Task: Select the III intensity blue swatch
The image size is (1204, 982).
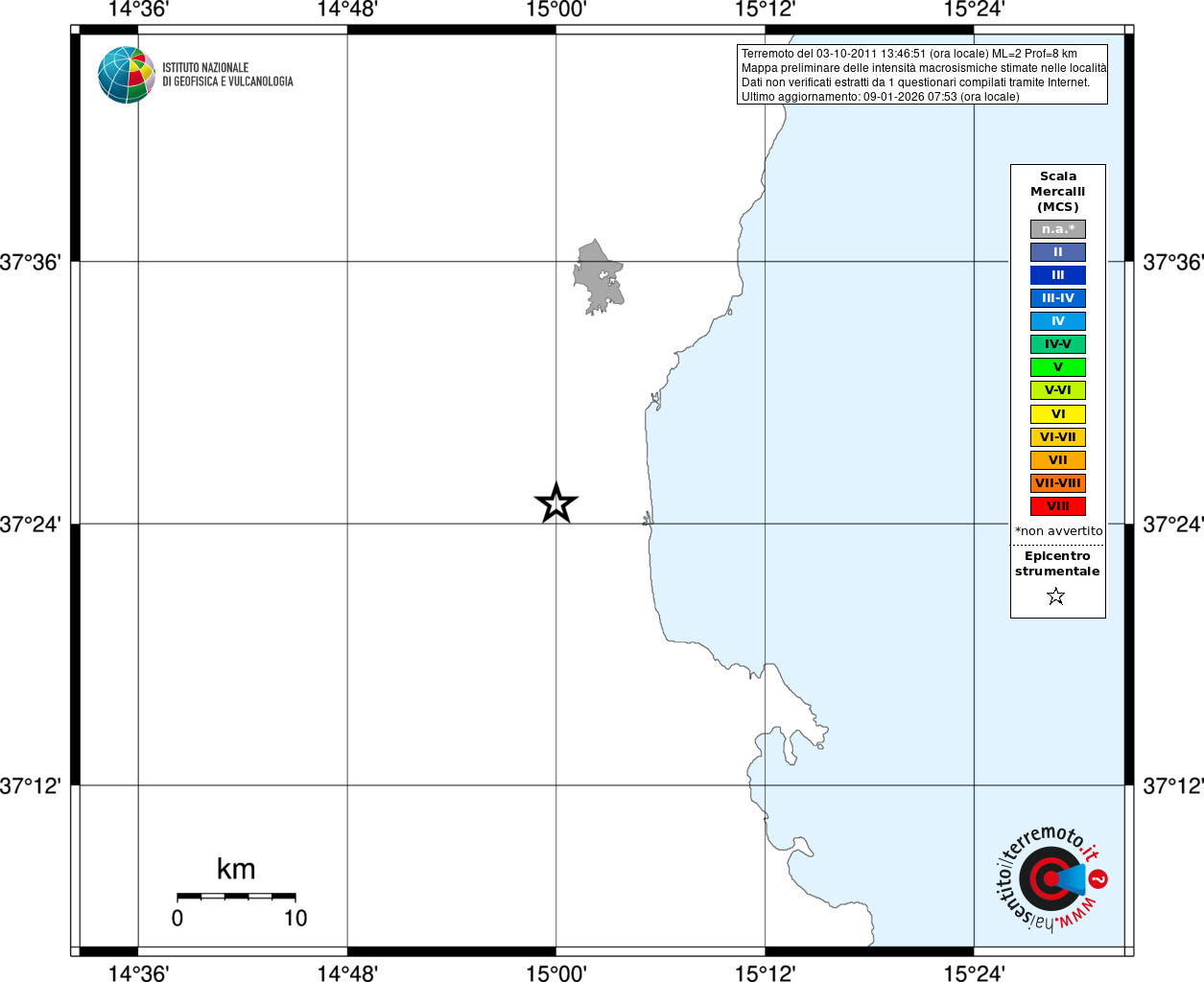Action: 1058,275
